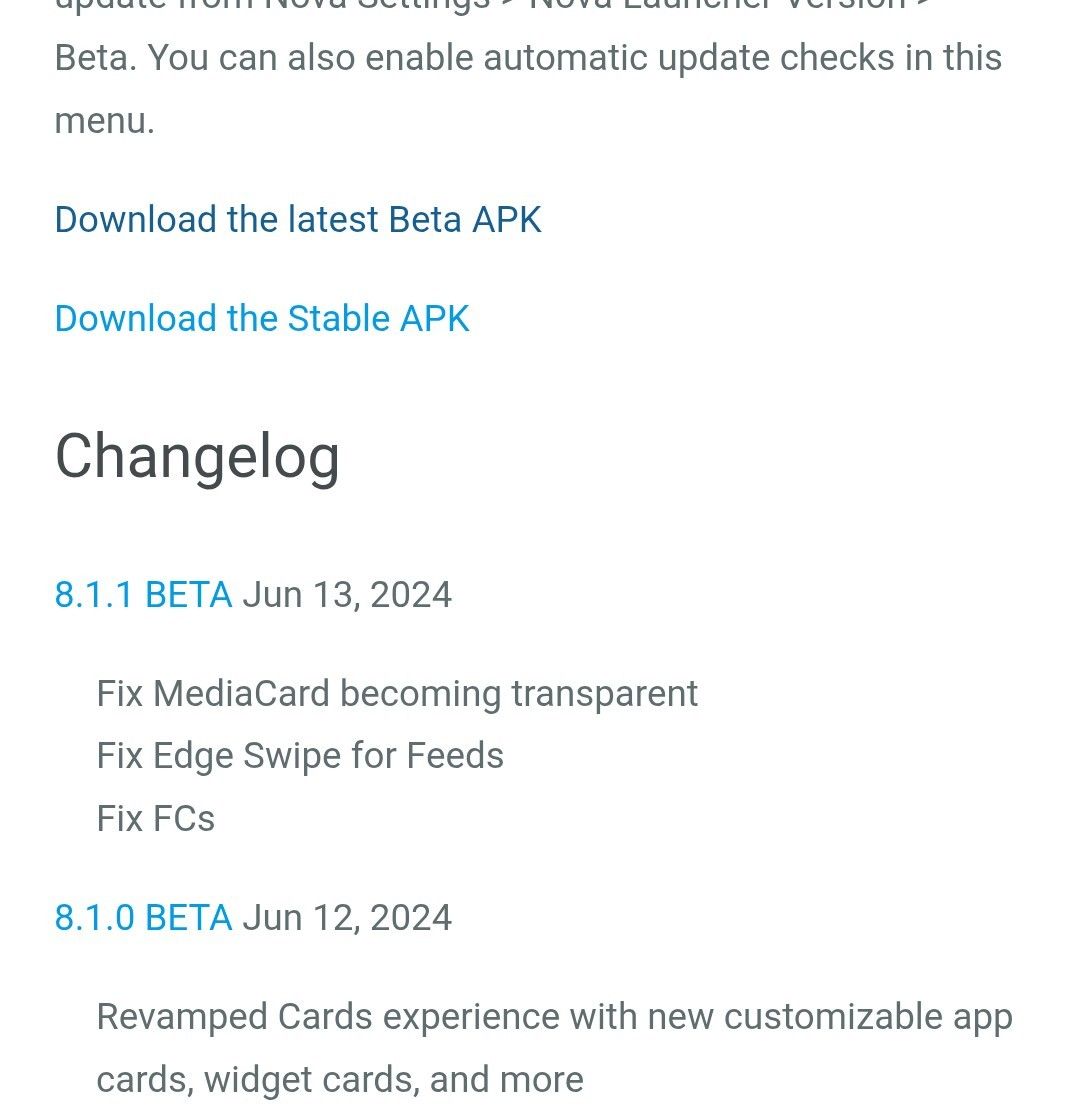Click the Download the Stable APK link

pos(262,319)
